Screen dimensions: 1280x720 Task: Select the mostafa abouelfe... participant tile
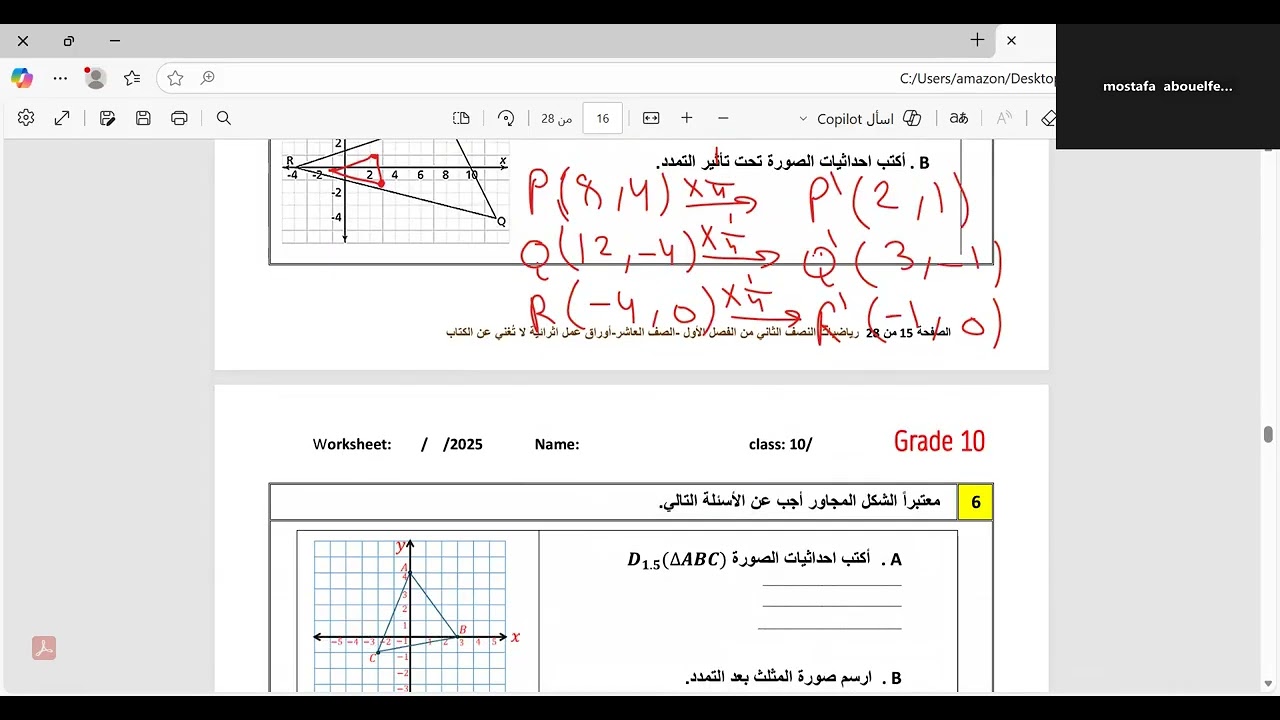pos(1168,87)
